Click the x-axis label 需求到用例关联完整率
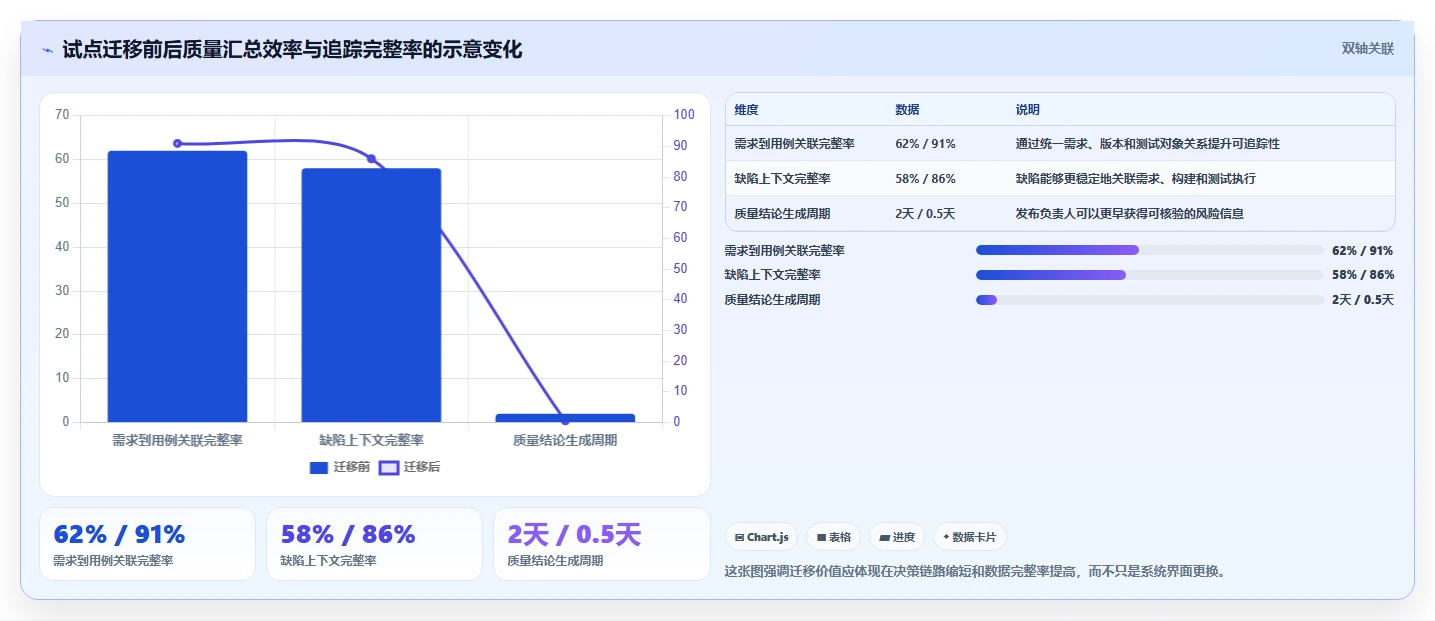 [178, 440]
